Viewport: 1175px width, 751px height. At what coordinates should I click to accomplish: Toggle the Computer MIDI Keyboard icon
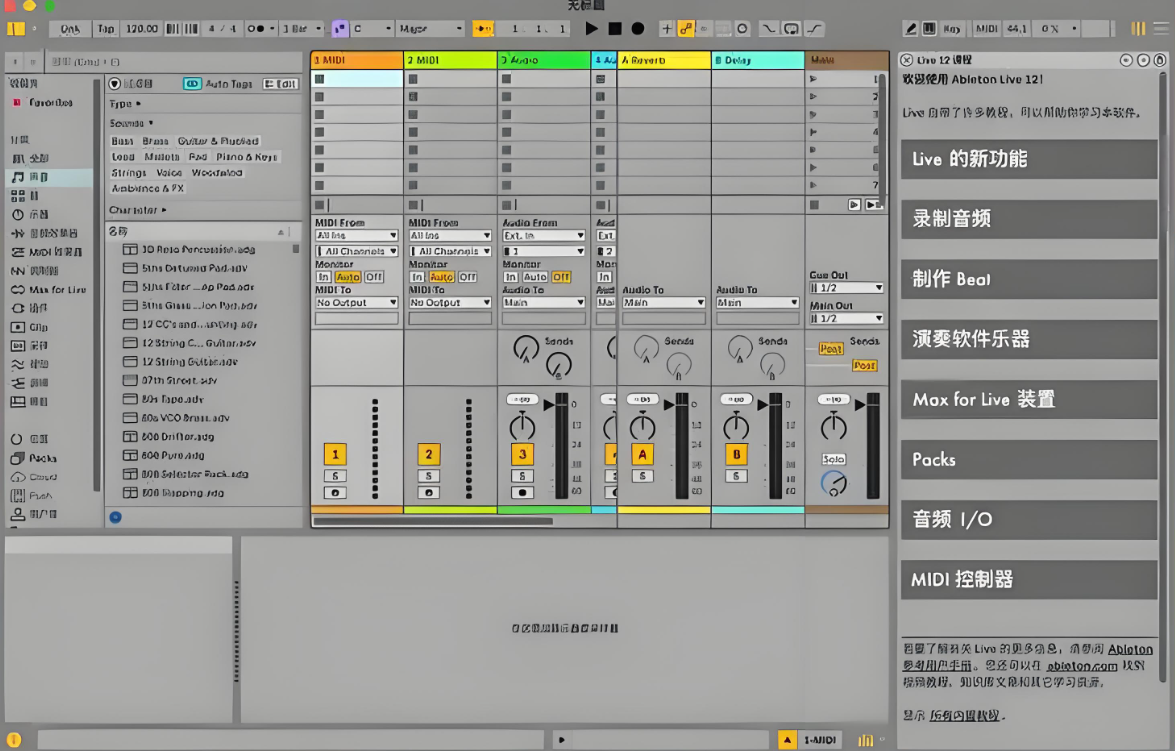tap(929, 28)
